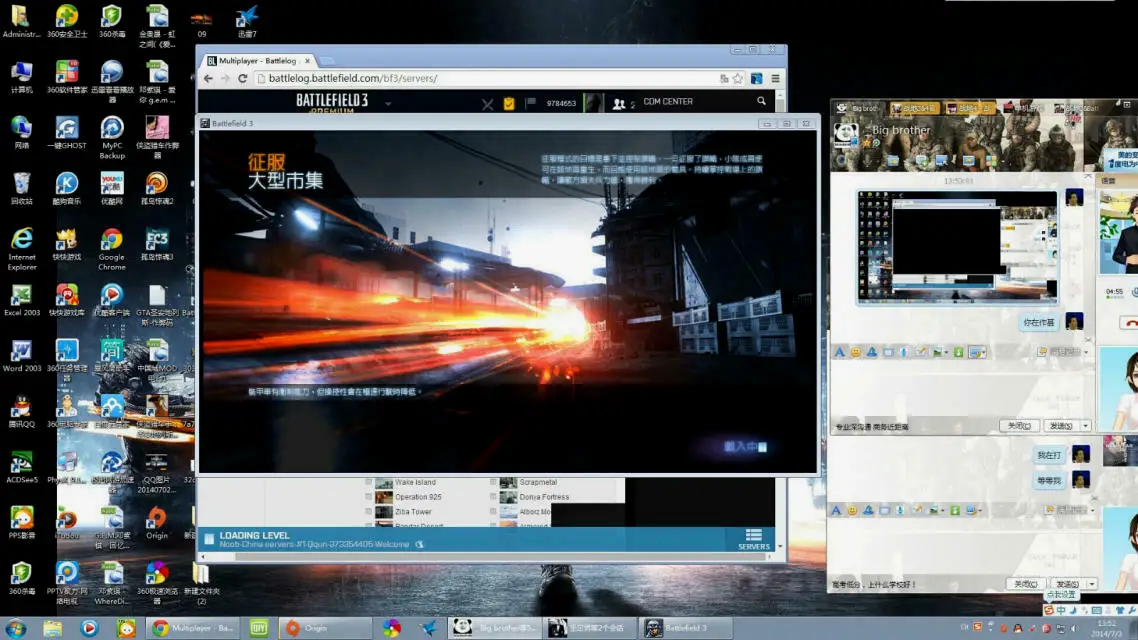The image size is (1138, 640).
Task: Click the translate icon in address bar
Action: 724,78
